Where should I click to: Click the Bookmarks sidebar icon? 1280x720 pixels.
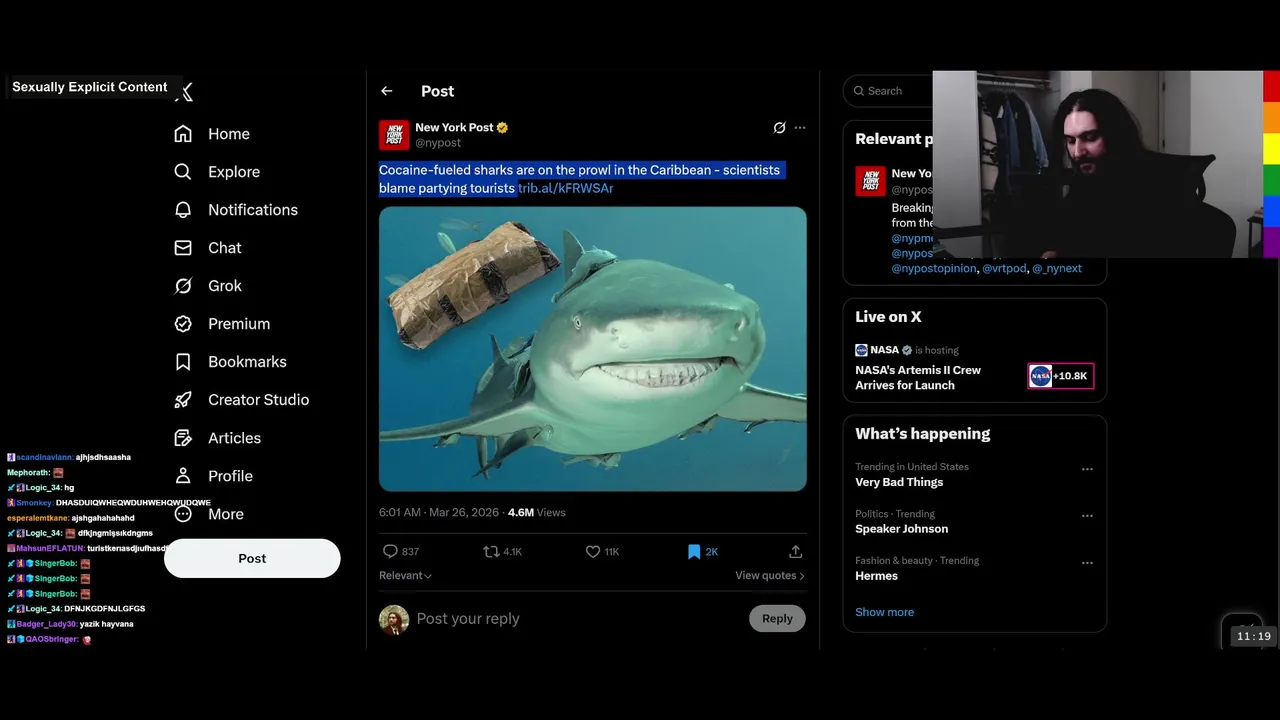(183, 362)
